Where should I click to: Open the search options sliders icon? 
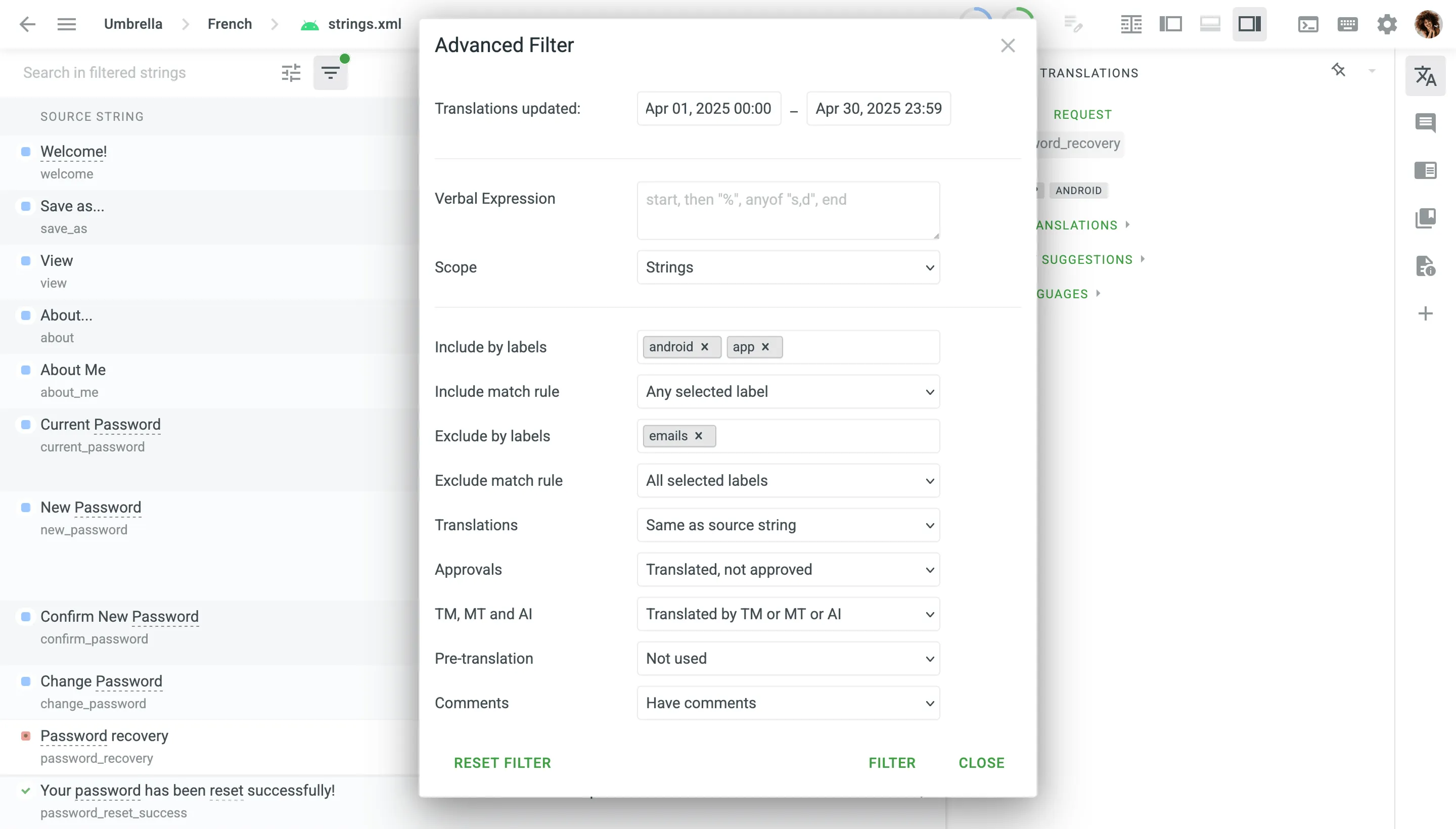tap(291, 73)
